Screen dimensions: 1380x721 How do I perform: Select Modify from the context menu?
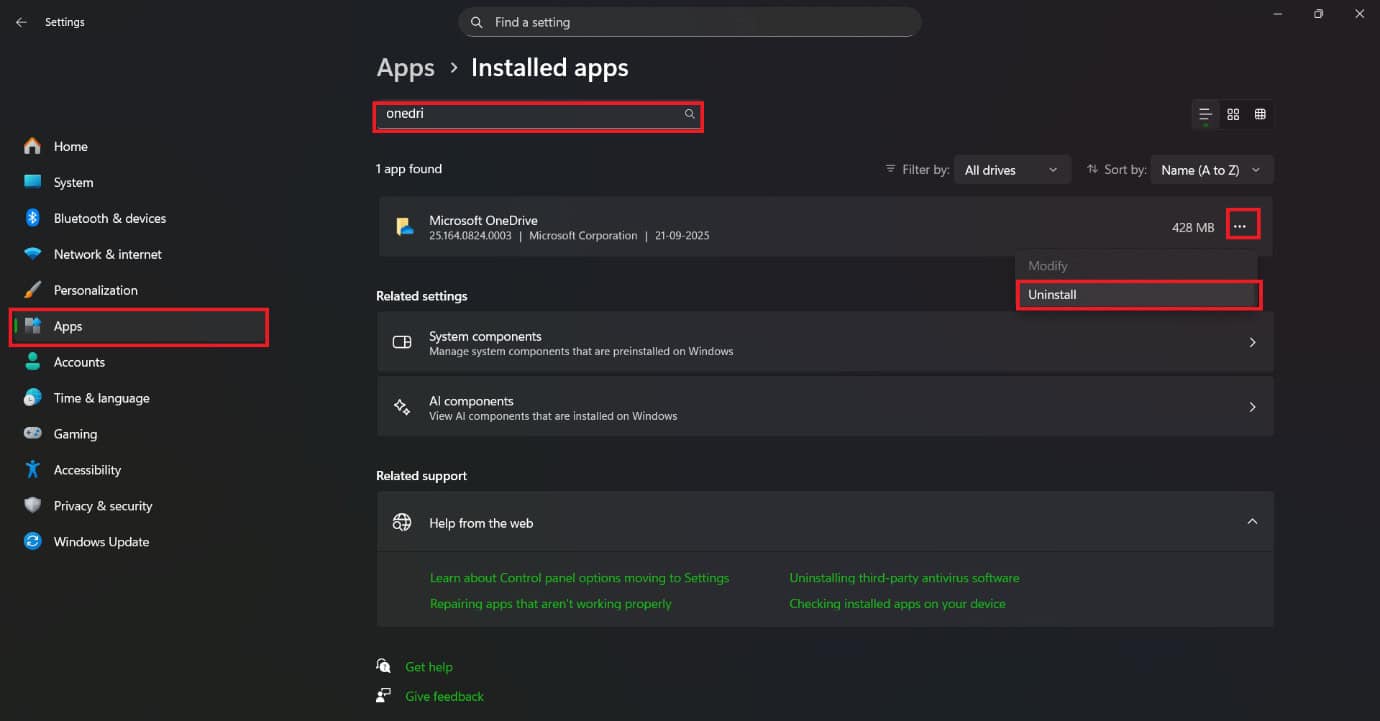click(x=1048, y=266)
